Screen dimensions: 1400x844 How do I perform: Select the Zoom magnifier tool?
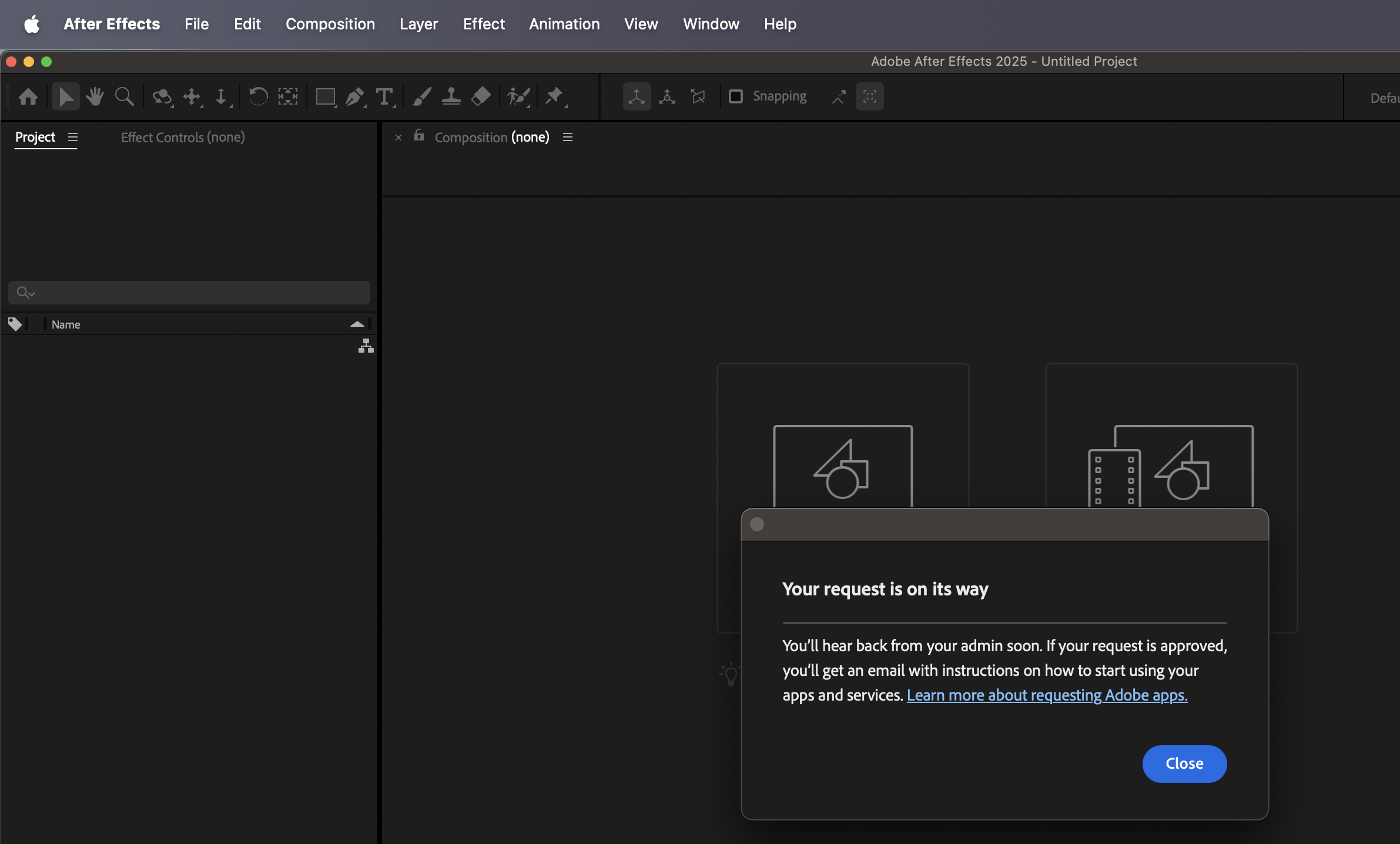124,96
